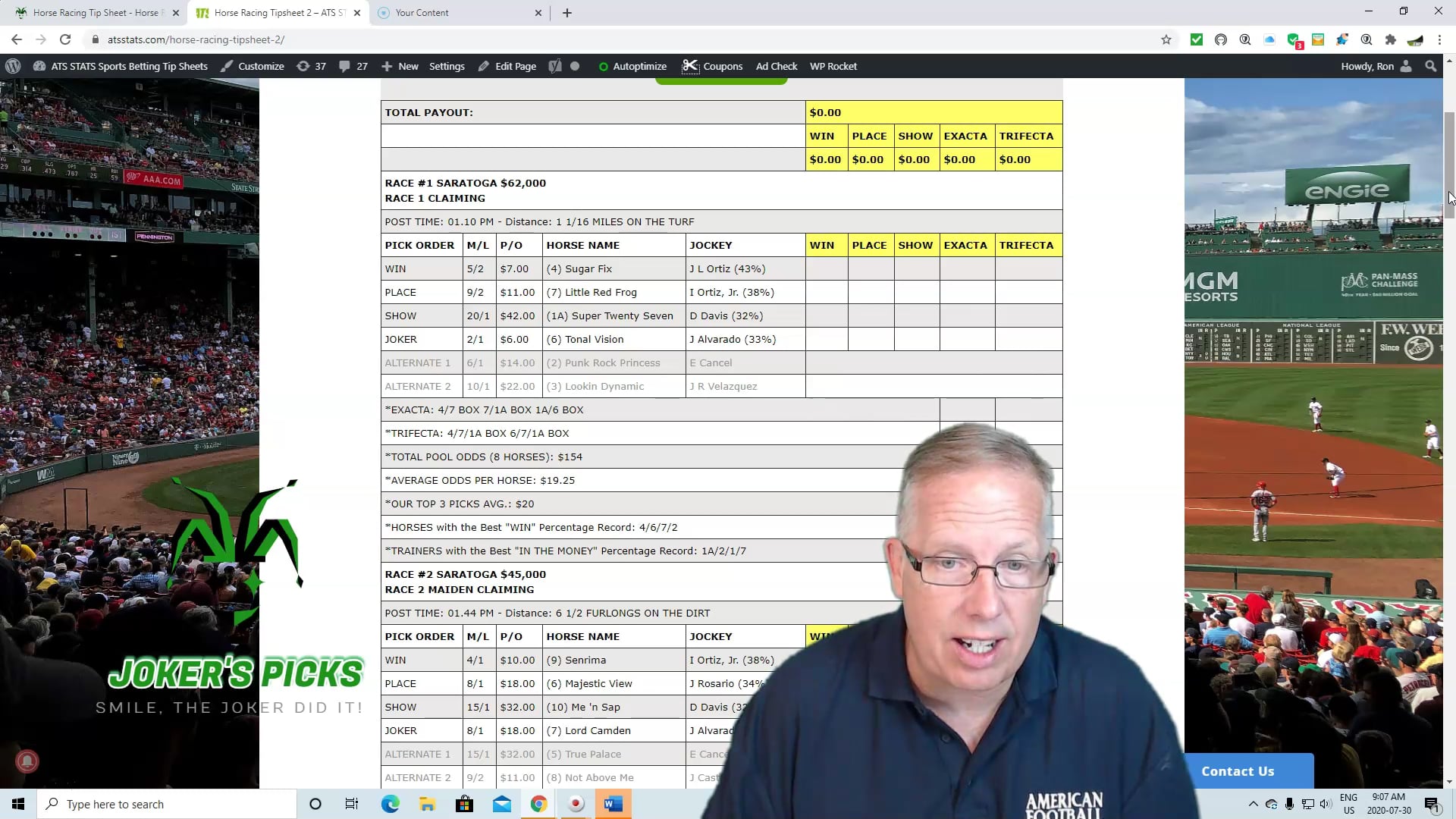1456x819 pixels.
Task: Click the taskbar search box
Action: tap(167, 804)
